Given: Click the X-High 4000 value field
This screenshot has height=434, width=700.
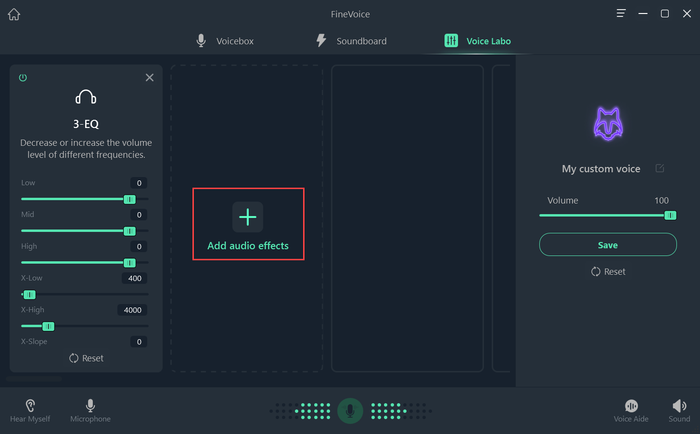Looking at the screenshot, I should tap(132, 310).
